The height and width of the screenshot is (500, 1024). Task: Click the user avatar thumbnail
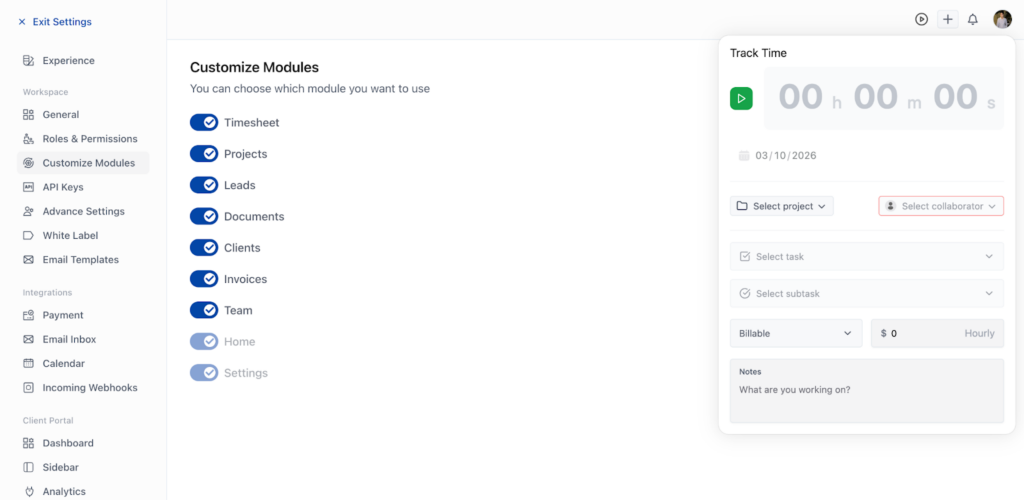tap(1002, 19)
